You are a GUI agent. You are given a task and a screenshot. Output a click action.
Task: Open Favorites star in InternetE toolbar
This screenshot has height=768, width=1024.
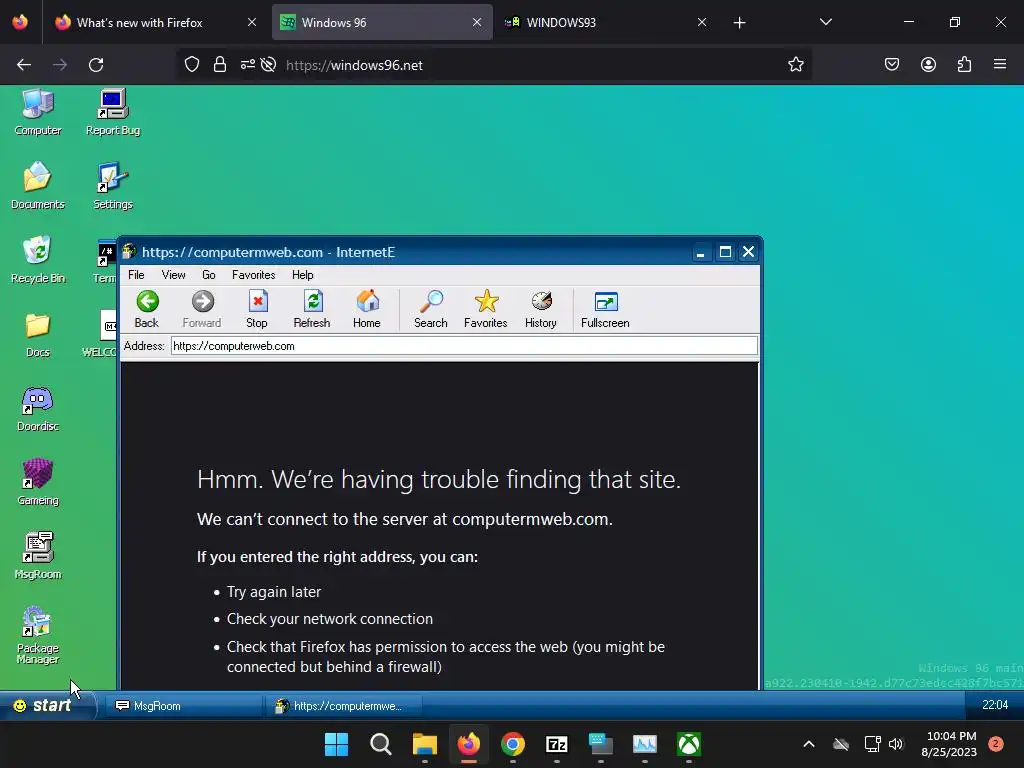click(x=485, y=309)
